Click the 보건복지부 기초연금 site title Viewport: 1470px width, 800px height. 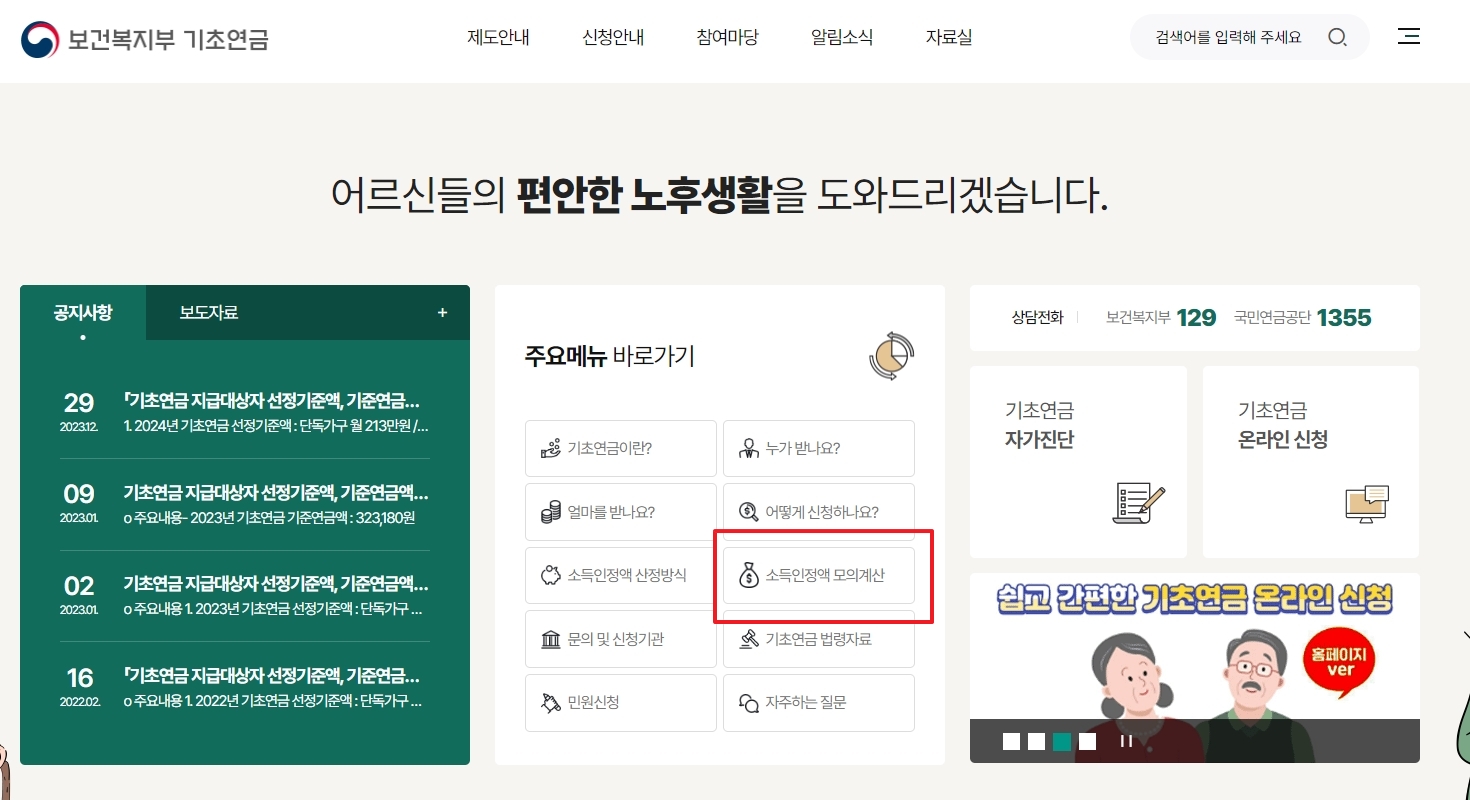click(168, 40)
